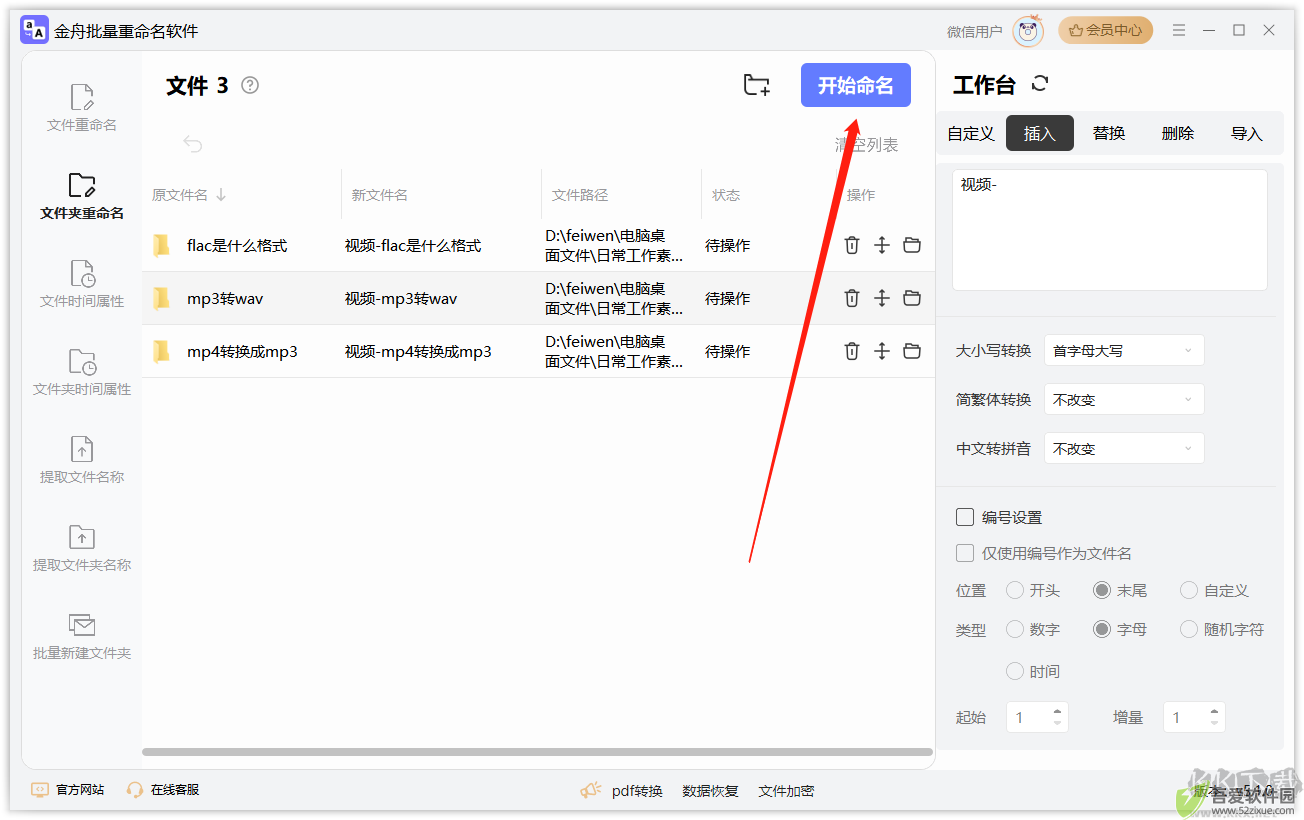
Task: Select the 时间 type radio button
Action: (1015, 671)
